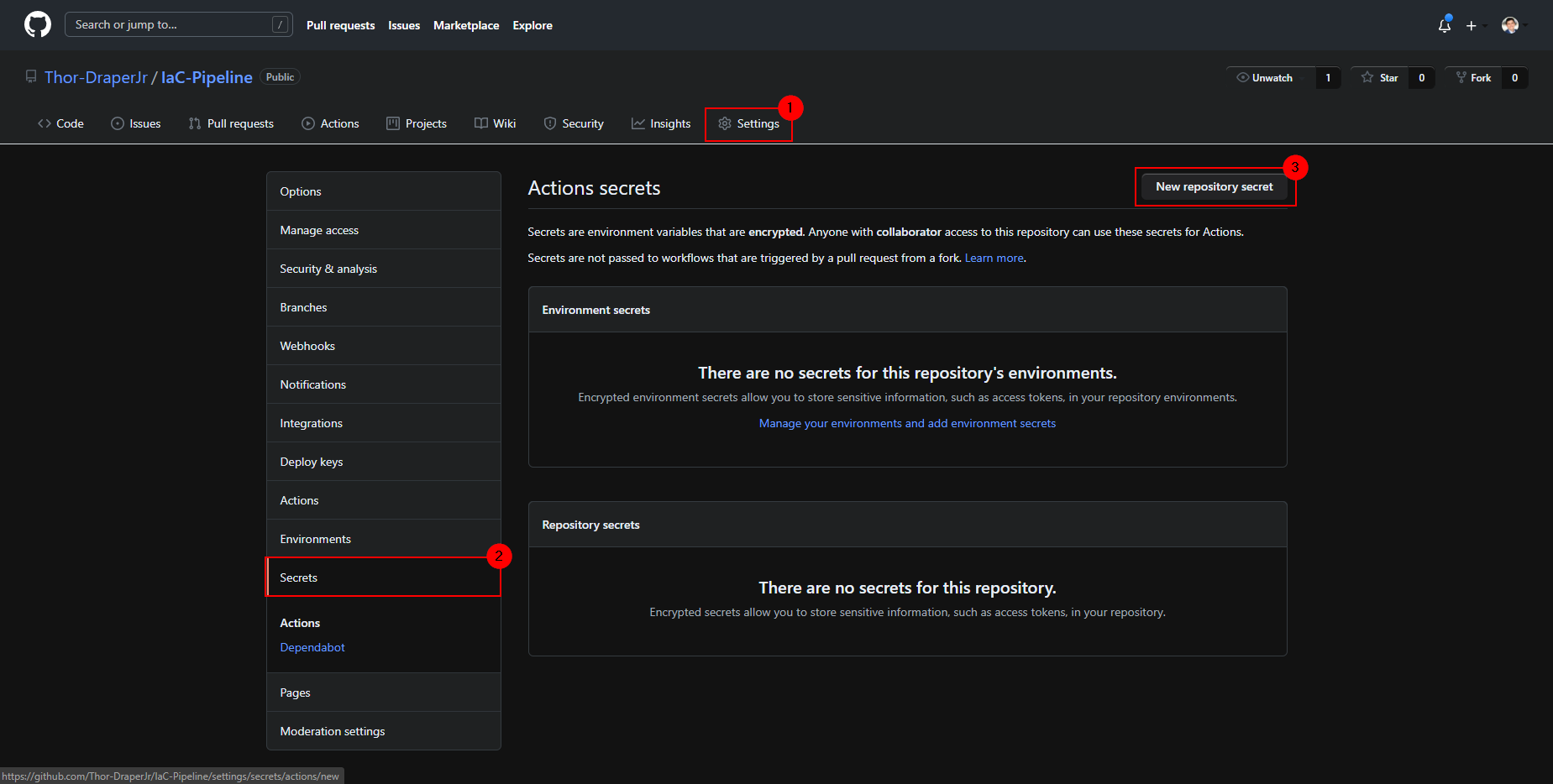
Task: Click the Projects tab board icon
Action: pyautogui.click(x=393, y=123)
